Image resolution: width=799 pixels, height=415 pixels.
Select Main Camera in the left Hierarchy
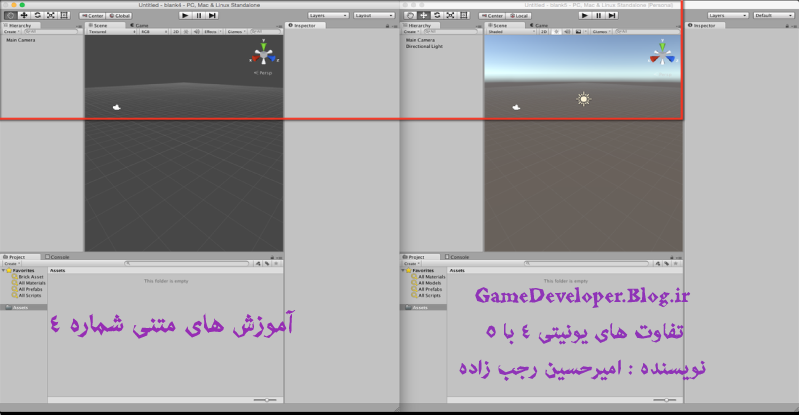pos(21,40)
